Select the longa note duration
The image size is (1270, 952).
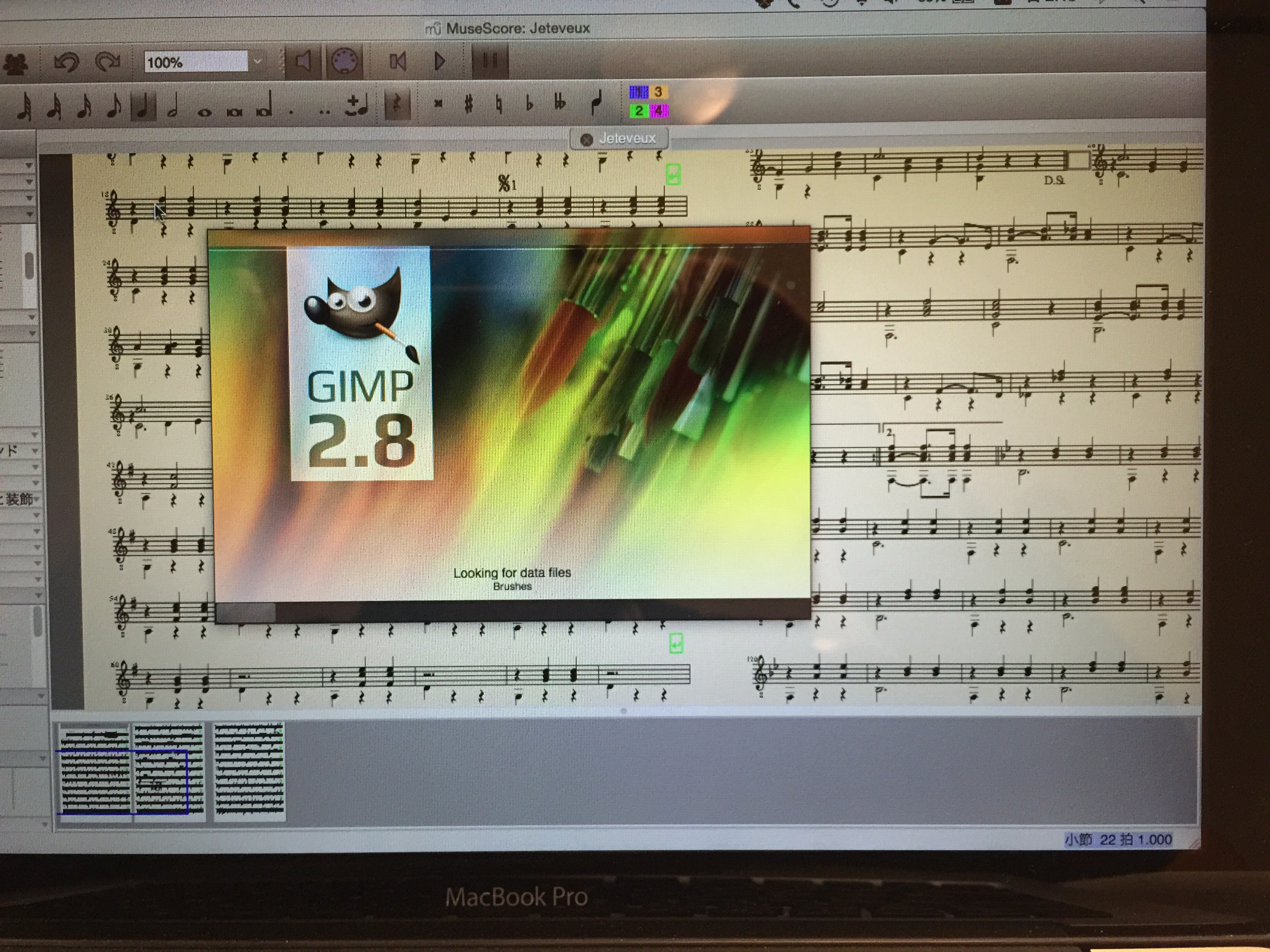pos(264,106)
